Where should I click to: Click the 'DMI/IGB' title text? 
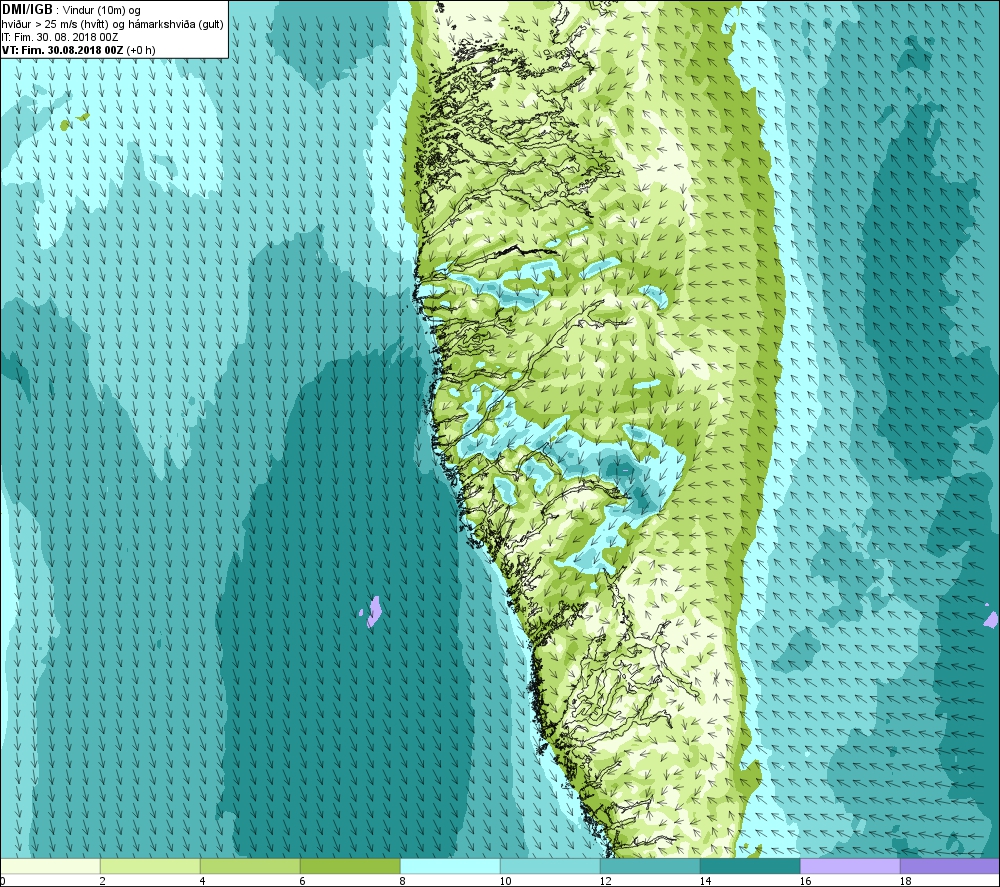pyautogui.click(x=27, y=10)
